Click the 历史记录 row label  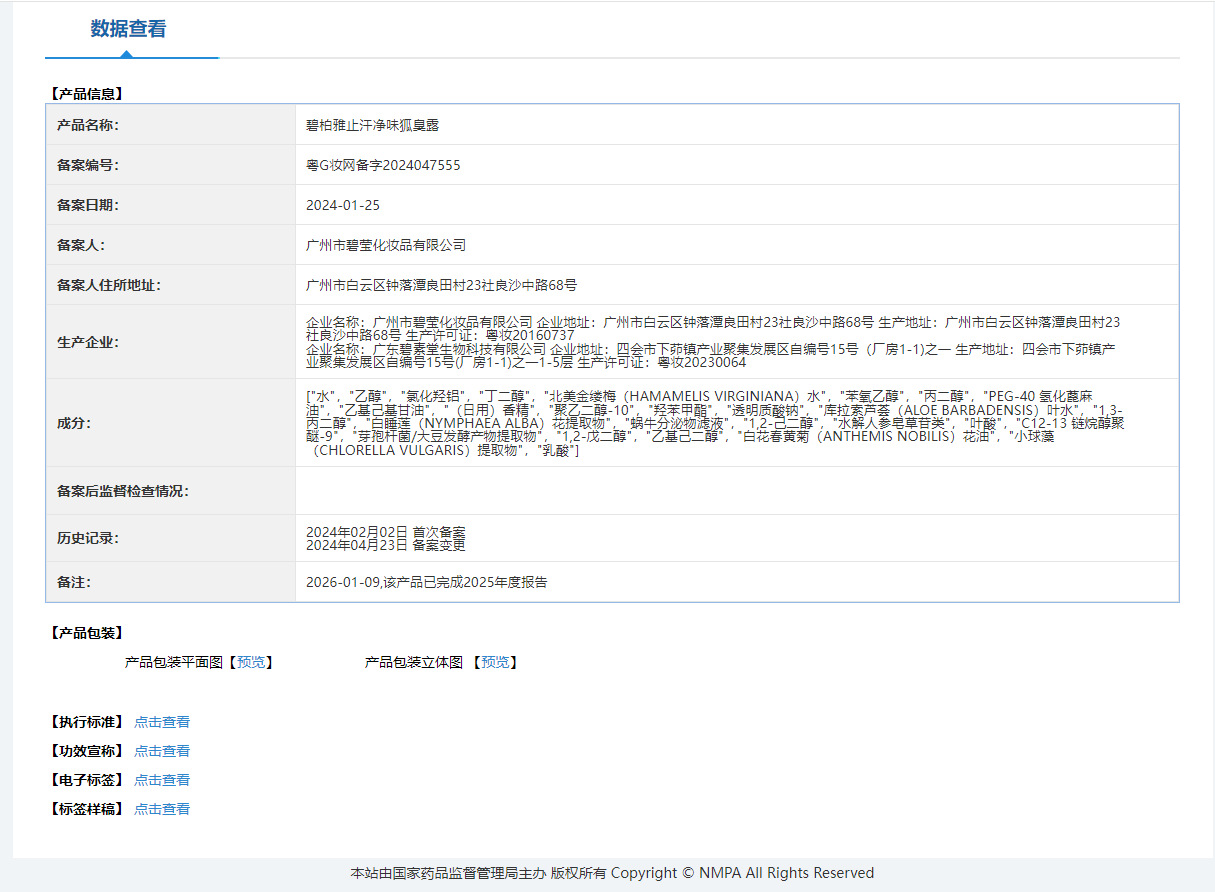click(88, 538)
